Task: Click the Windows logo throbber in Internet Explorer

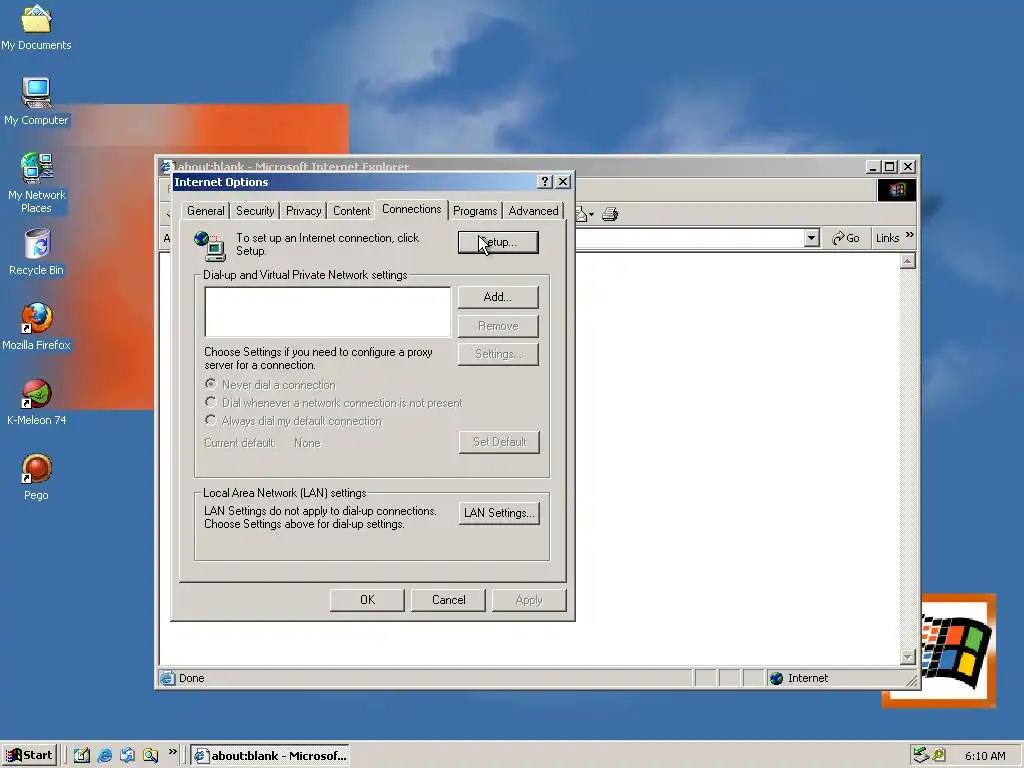Action: click(x=896, y=189)
